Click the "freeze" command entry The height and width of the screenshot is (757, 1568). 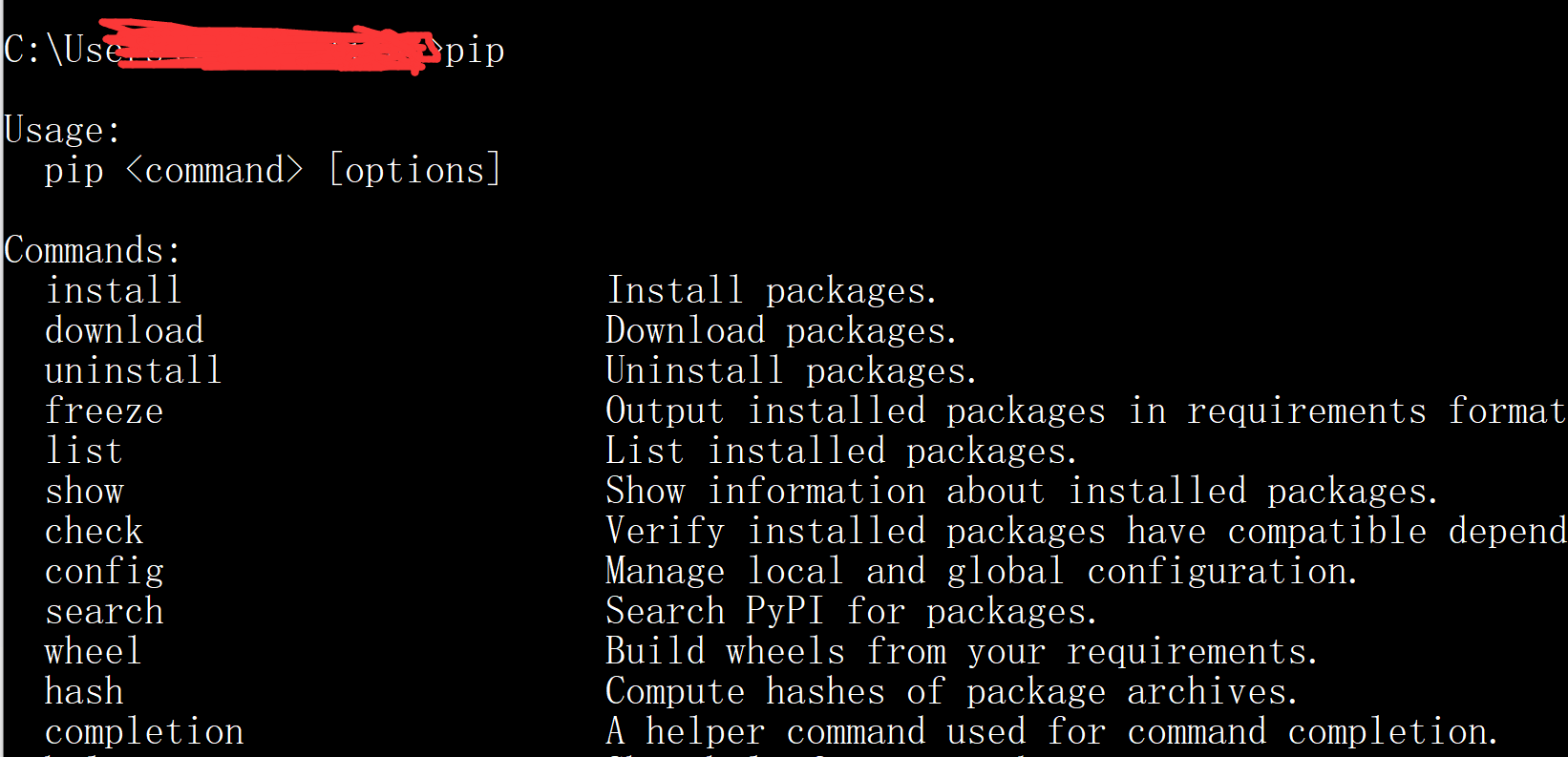[x=104, y=410]
